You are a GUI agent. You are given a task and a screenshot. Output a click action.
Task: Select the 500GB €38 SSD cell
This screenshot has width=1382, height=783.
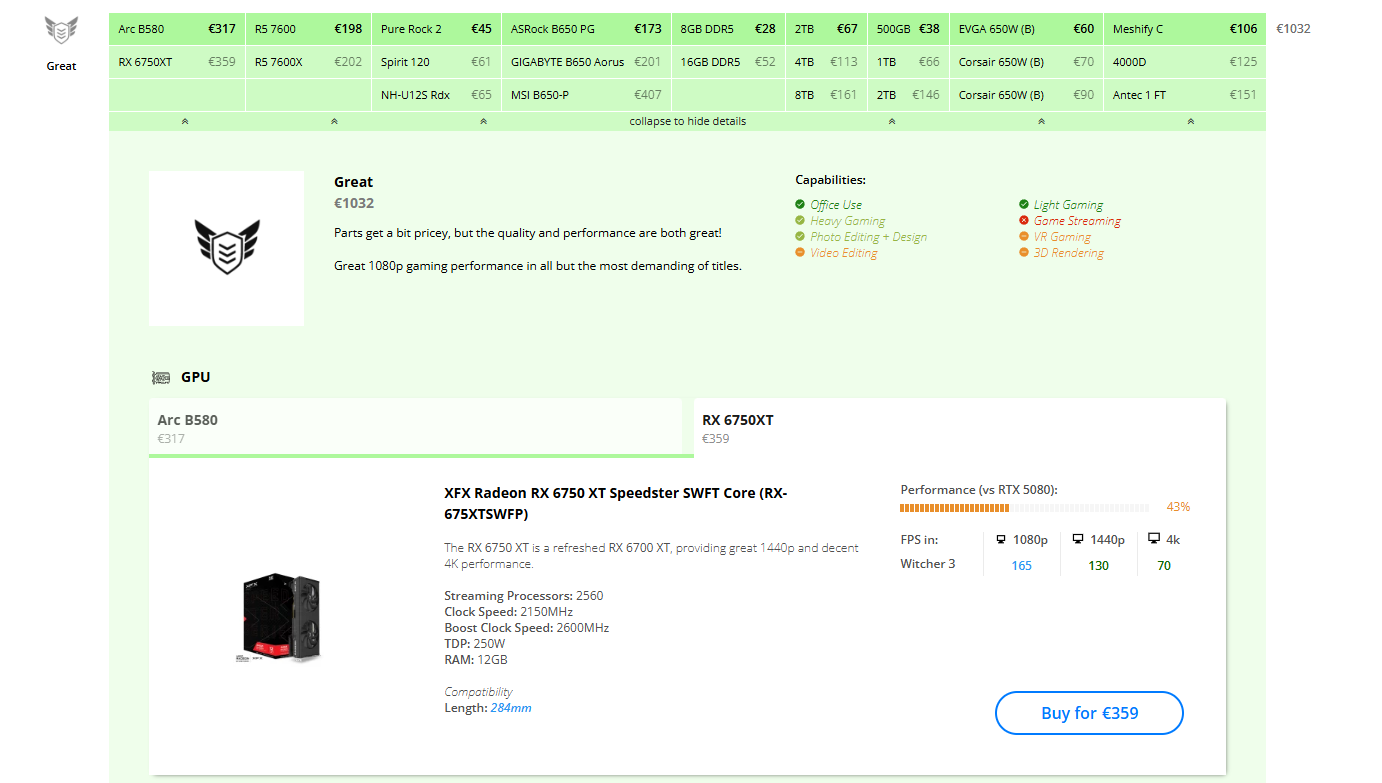point(908,29)
